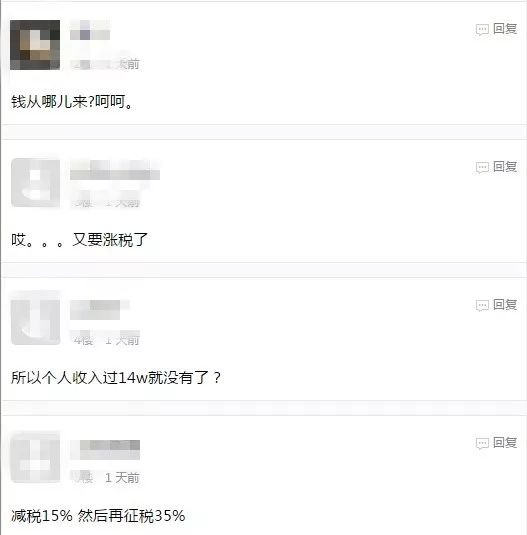This screenshot has height=535, width=527.
Task: Click the blurred username above "所以个人收入过14w"
Action: point(100,310)
